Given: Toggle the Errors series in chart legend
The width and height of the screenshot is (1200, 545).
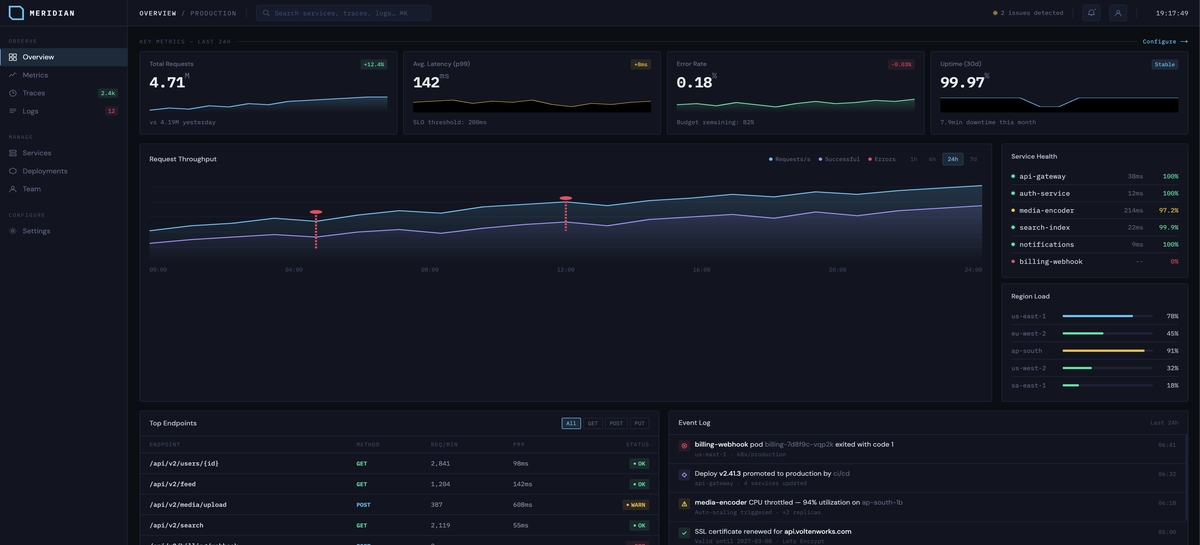Looking at the screenshot, I should coord(882,159).
